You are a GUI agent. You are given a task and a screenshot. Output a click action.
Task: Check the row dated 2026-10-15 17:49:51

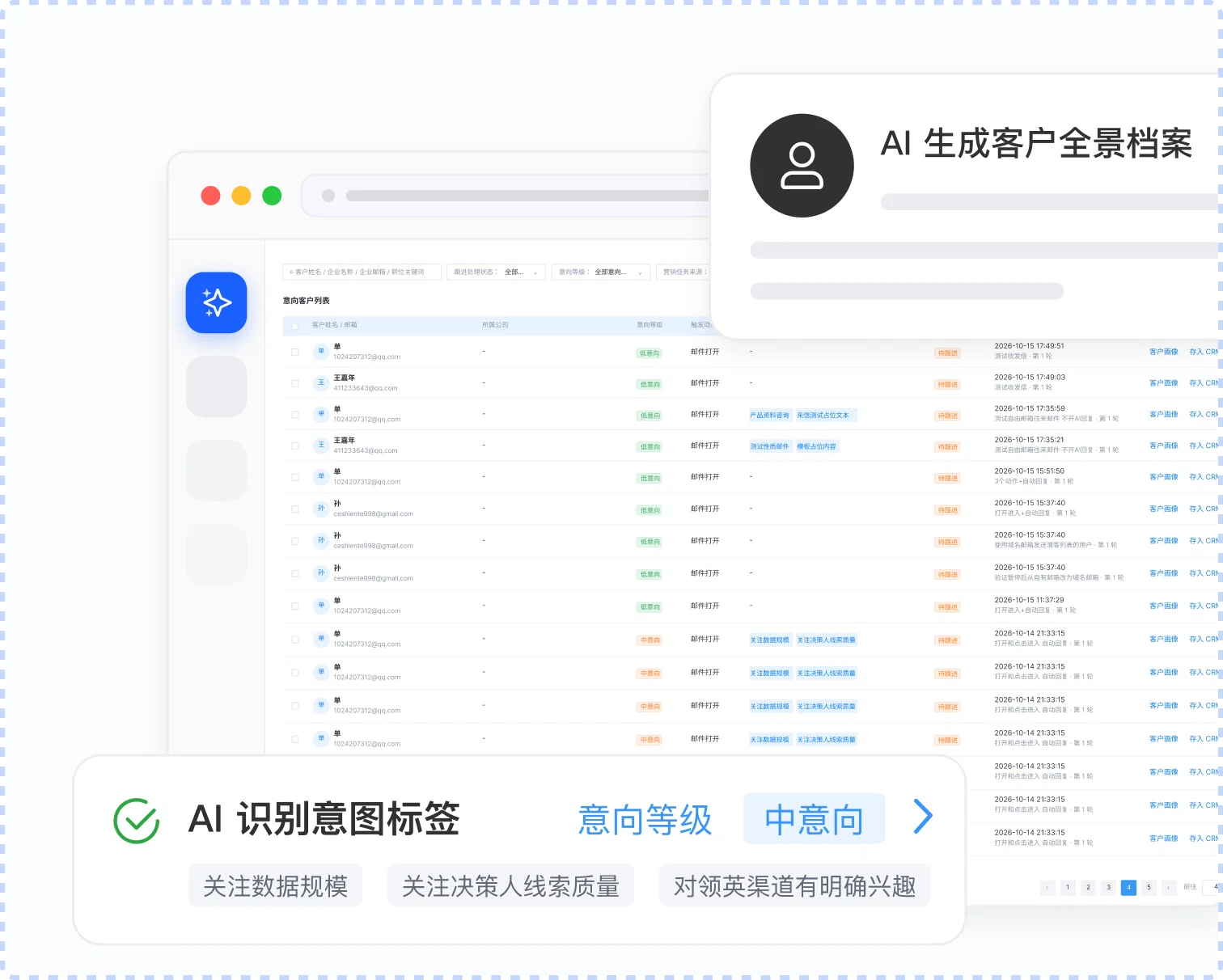click(295, 352)
